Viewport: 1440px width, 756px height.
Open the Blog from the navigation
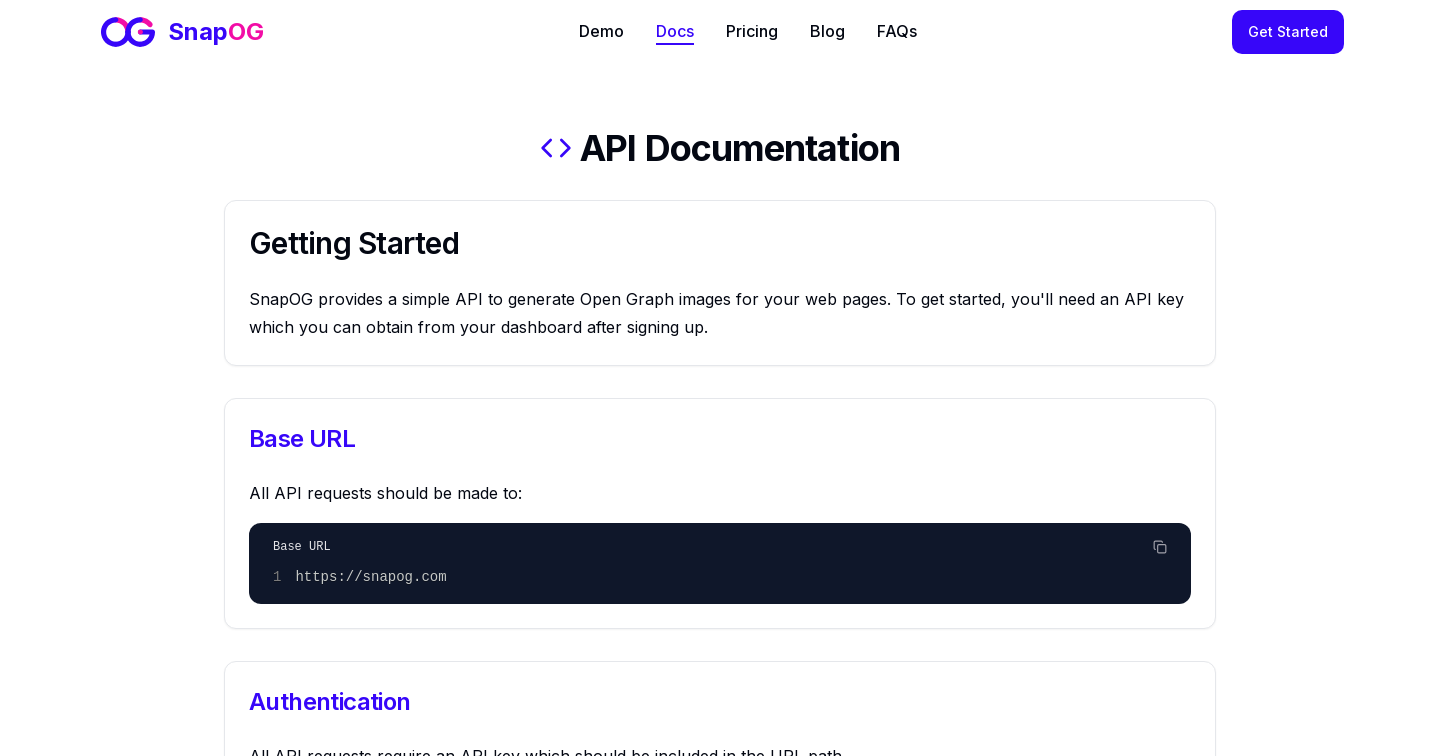[x=827, y=31]
